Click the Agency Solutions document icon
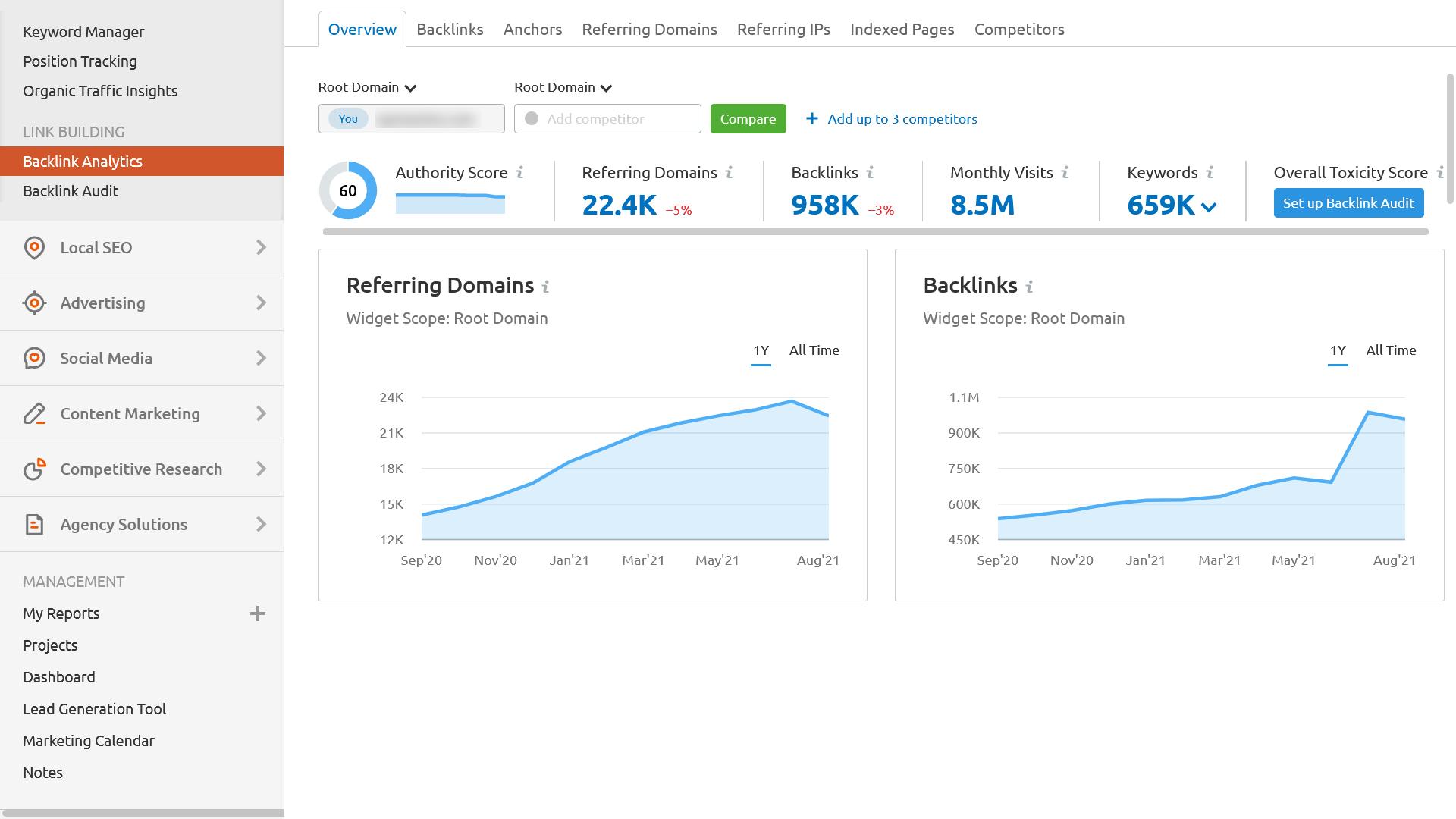This screenshot has width=1456, height=819. tap(34, 525)
